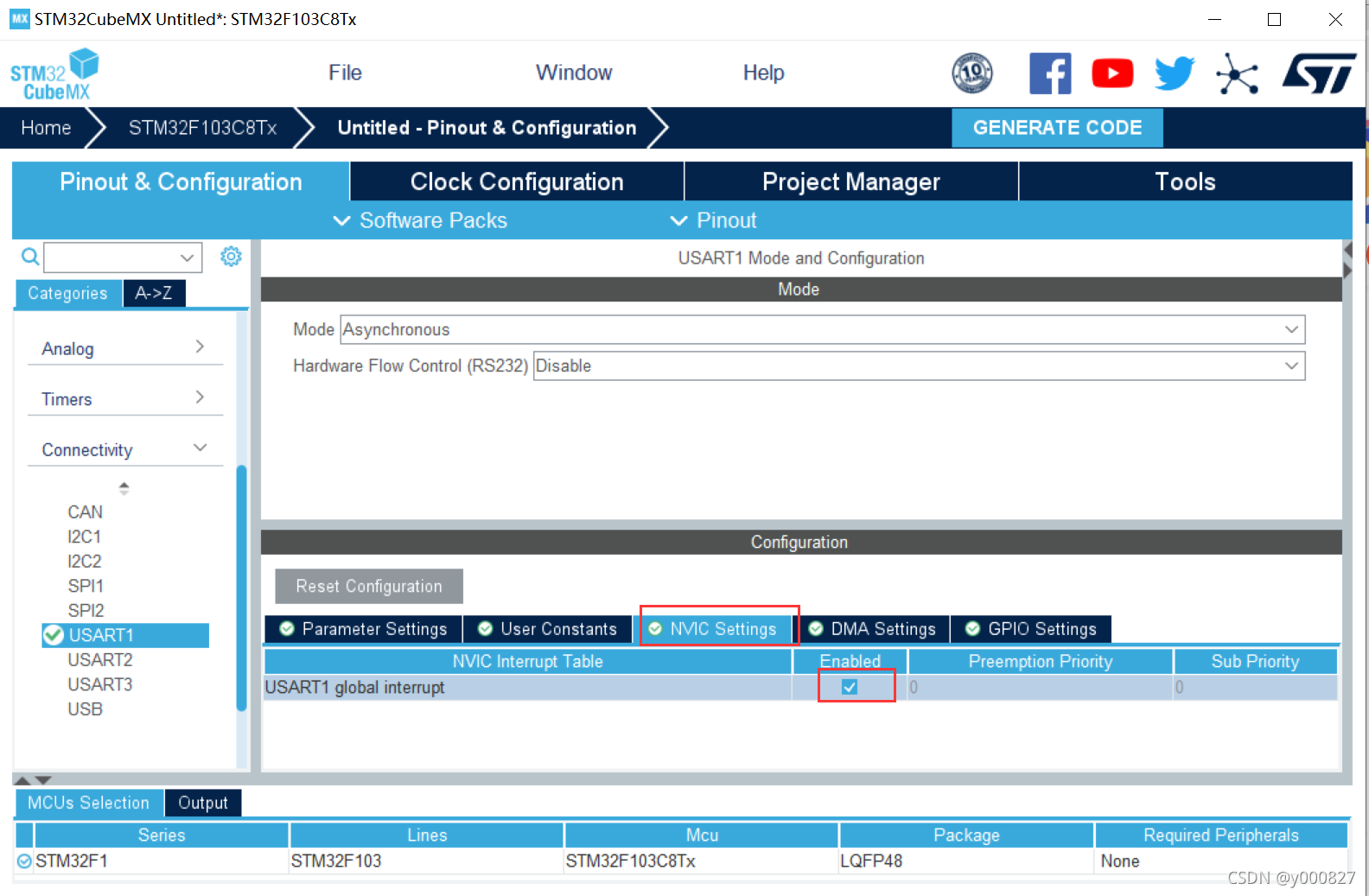This screenshot has height=896, width=1369.
Task: Open the YouTube link icon
Action: click(x=1112, y=73)
